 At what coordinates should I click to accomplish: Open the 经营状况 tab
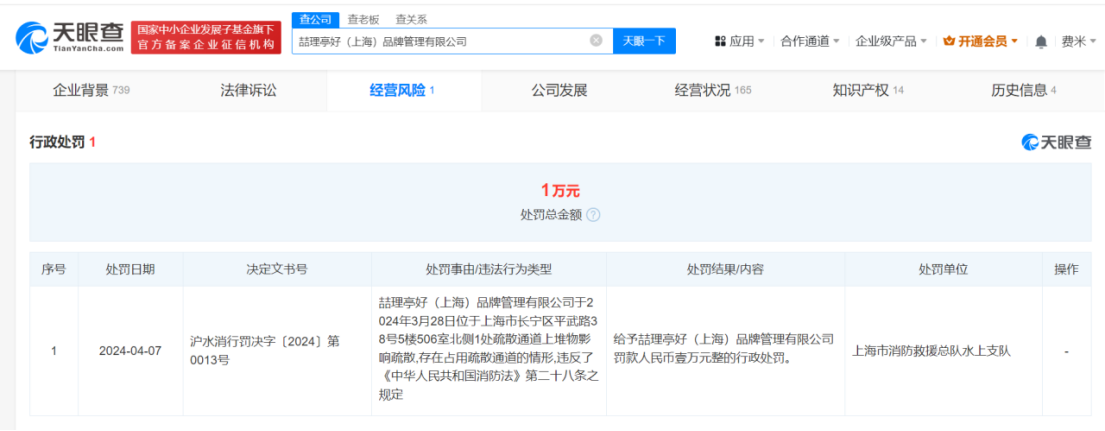pos(713,90)
